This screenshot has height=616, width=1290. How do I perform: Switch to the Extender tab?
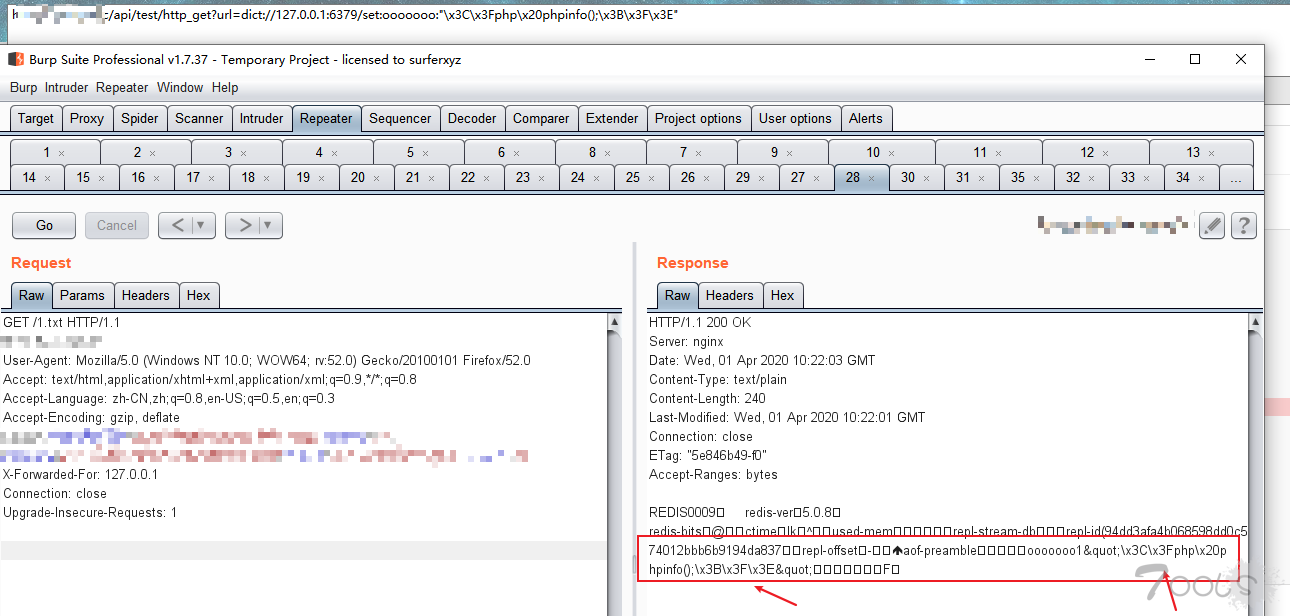[x=612, y=118]
